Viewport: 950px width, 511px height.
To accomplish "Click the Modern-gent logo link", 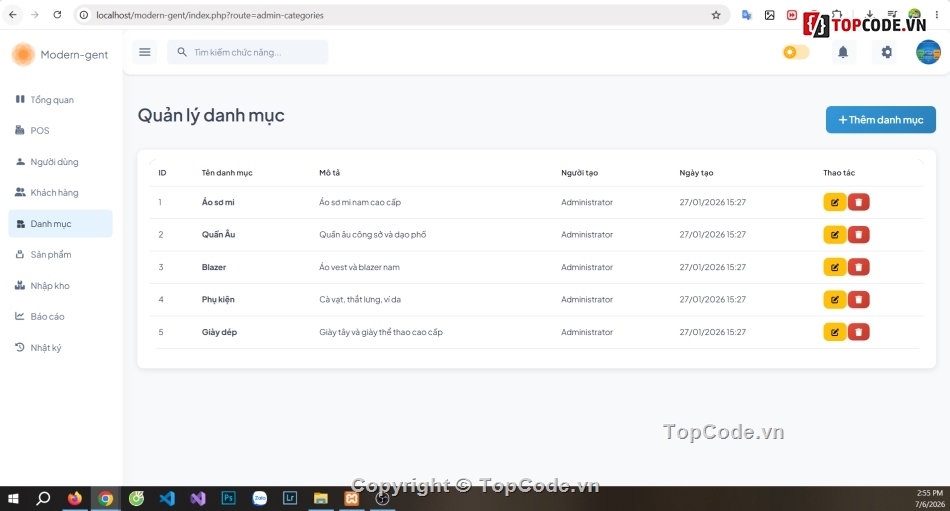I will click(x=60, y=55).
